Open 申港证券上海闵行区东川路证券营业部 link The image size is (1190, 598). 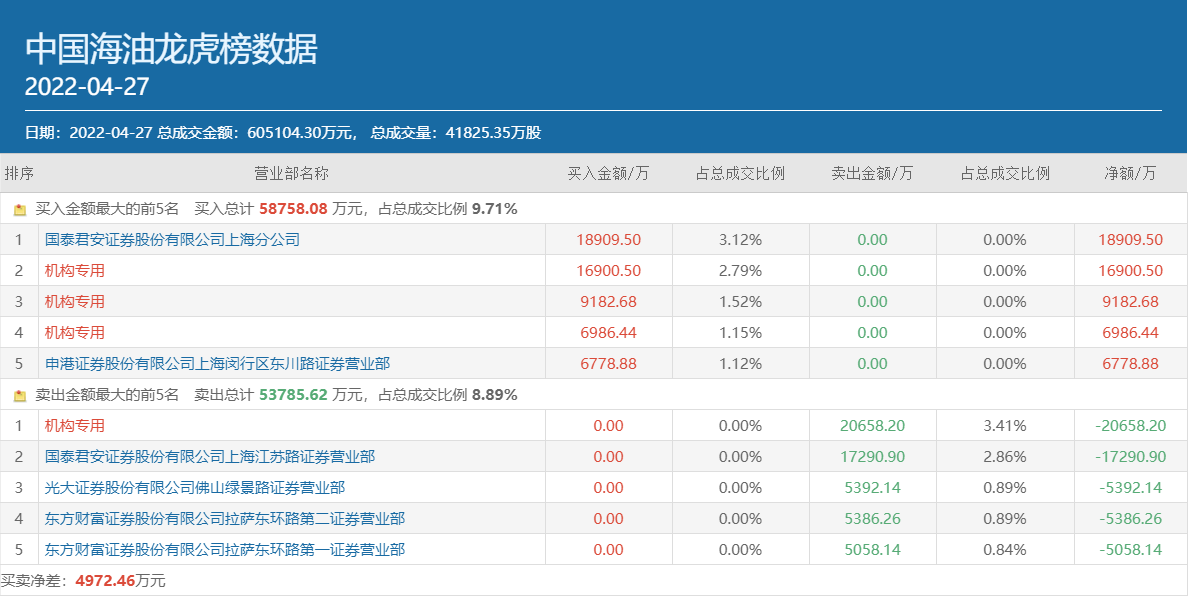[x=217, y=364]
